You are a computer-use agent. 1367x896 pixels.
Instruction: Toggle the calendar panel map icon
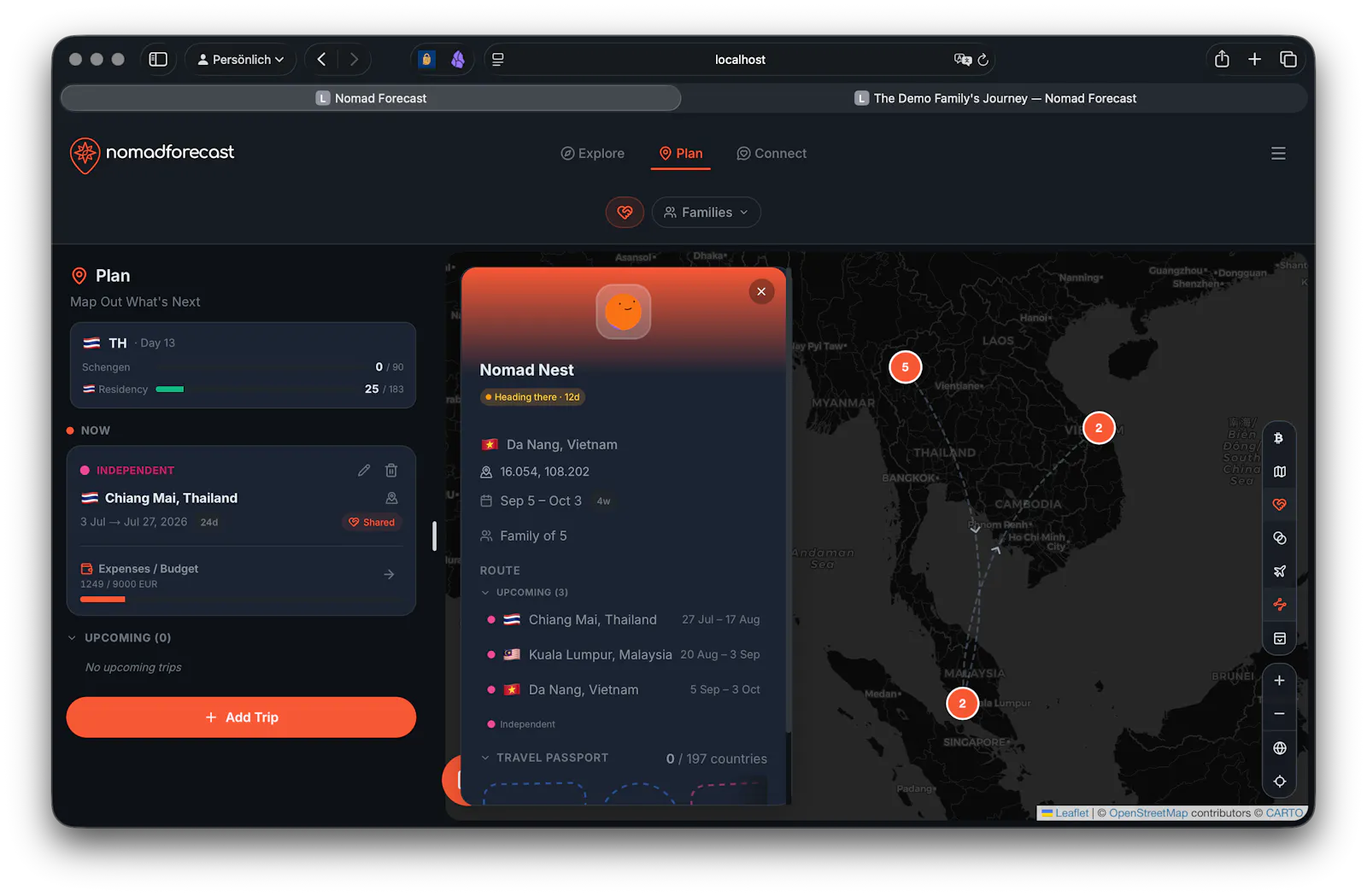pyautogui.click(x=1279, y=639)
